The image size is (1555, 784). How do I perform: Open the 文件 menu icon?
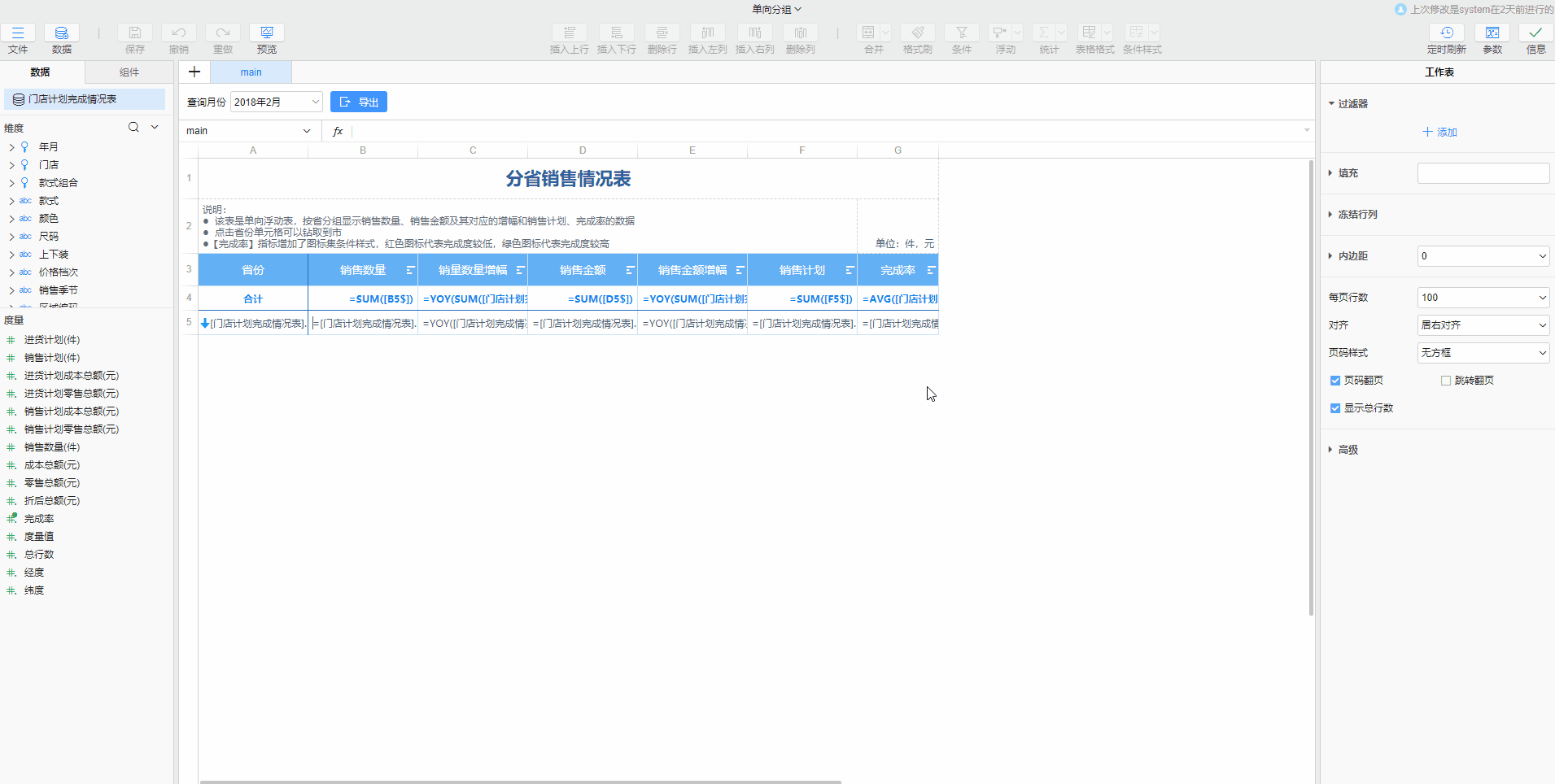pos(18,33)
